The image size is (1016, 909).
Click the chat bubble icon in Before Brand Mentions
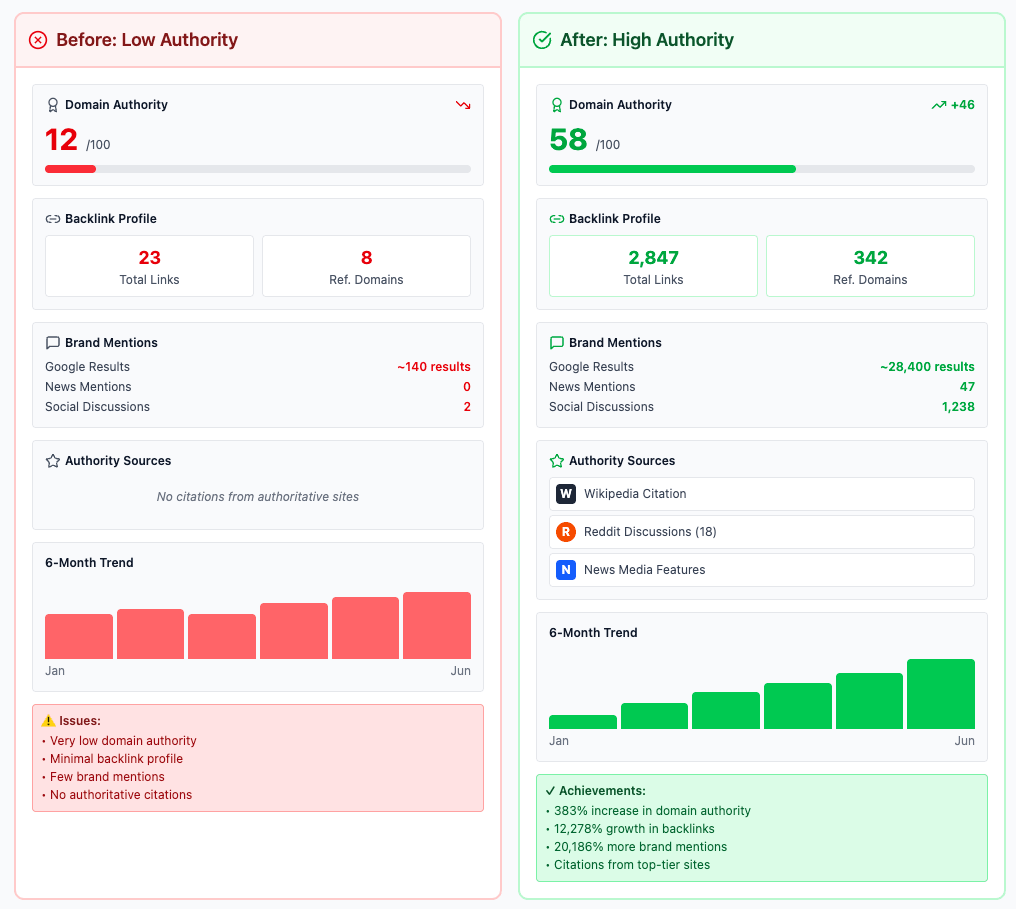pos(52,343)
